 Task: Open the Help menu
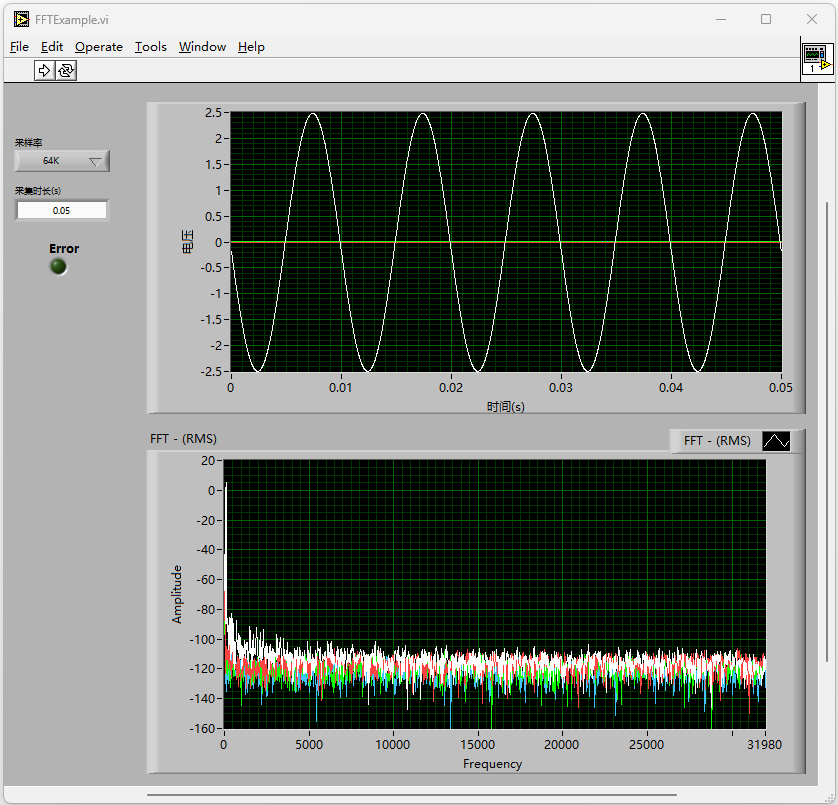click(251, 47)
